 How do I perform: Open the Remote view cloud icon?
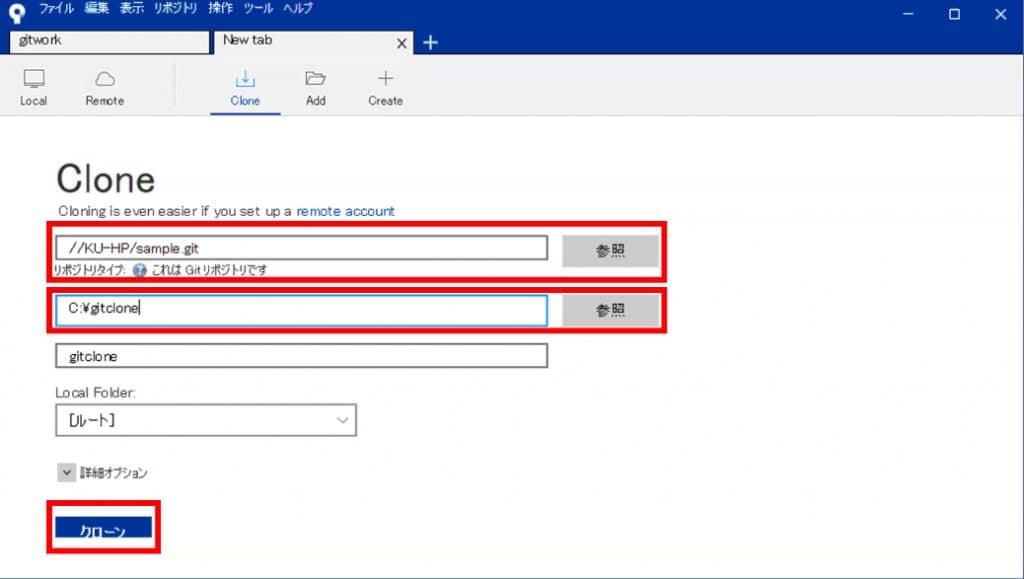pos(104,85)
